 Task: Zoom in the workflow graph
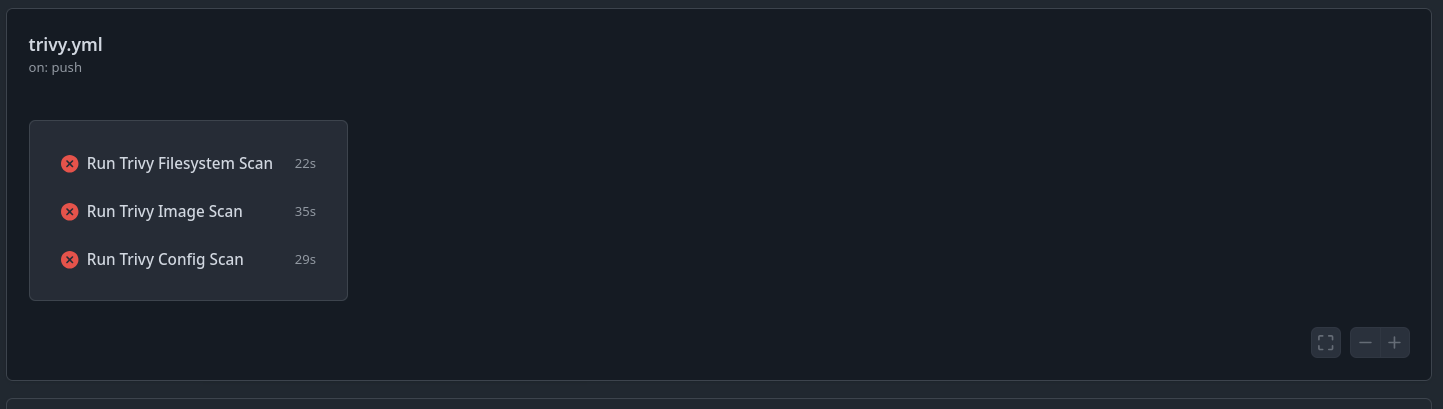click(x=1394, y=343)
